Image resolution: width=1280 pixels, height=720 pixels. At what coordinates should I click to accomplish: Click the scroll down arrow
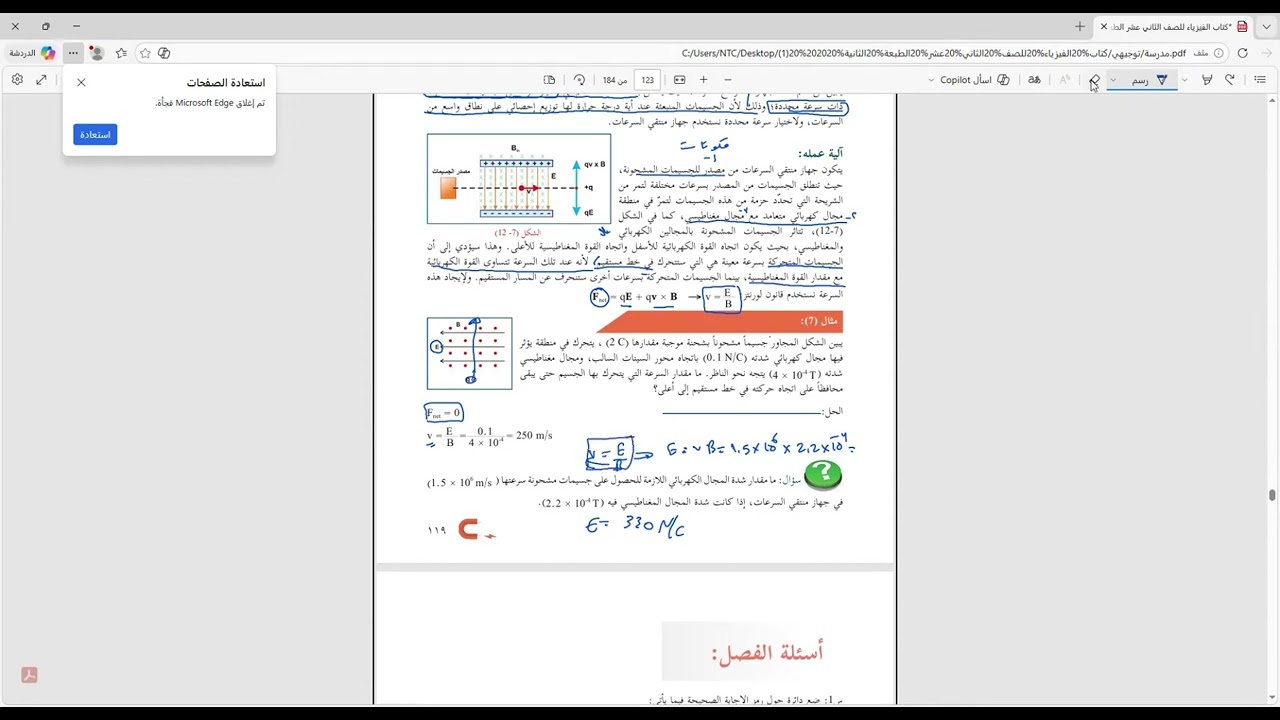coord(1272,697)
